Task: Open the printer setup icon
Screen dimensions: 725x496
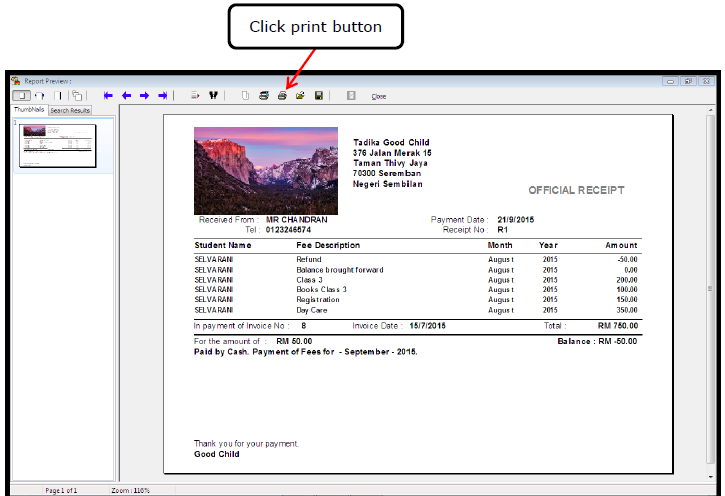Action: point(264,96)
